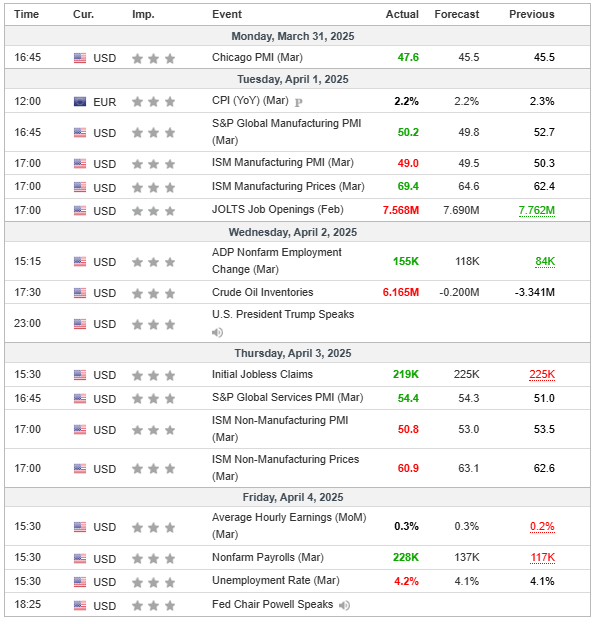Click the US flag in the JOLTS Job Openings row

tap(80, 211)
